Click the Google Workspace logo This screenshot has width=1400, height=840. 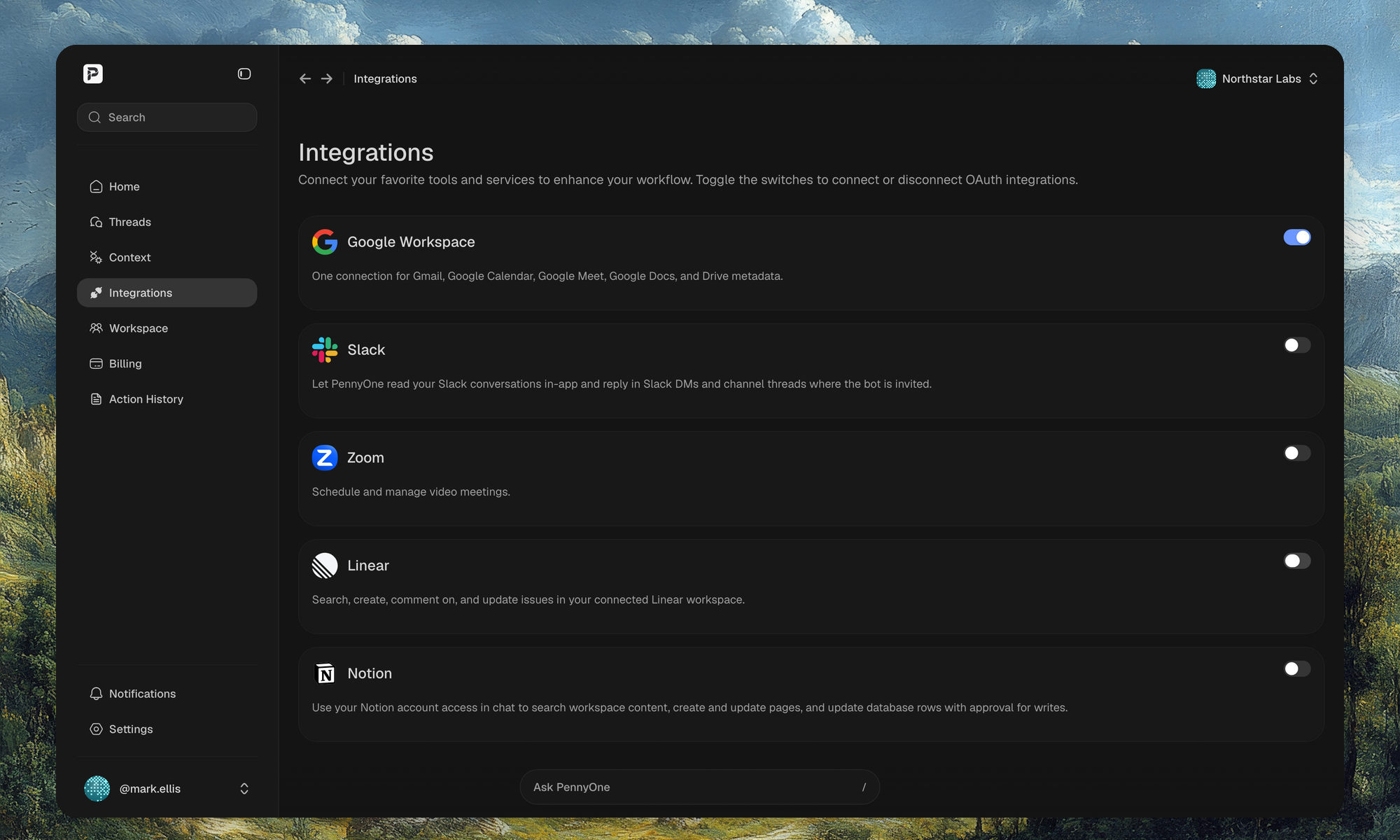325,241
